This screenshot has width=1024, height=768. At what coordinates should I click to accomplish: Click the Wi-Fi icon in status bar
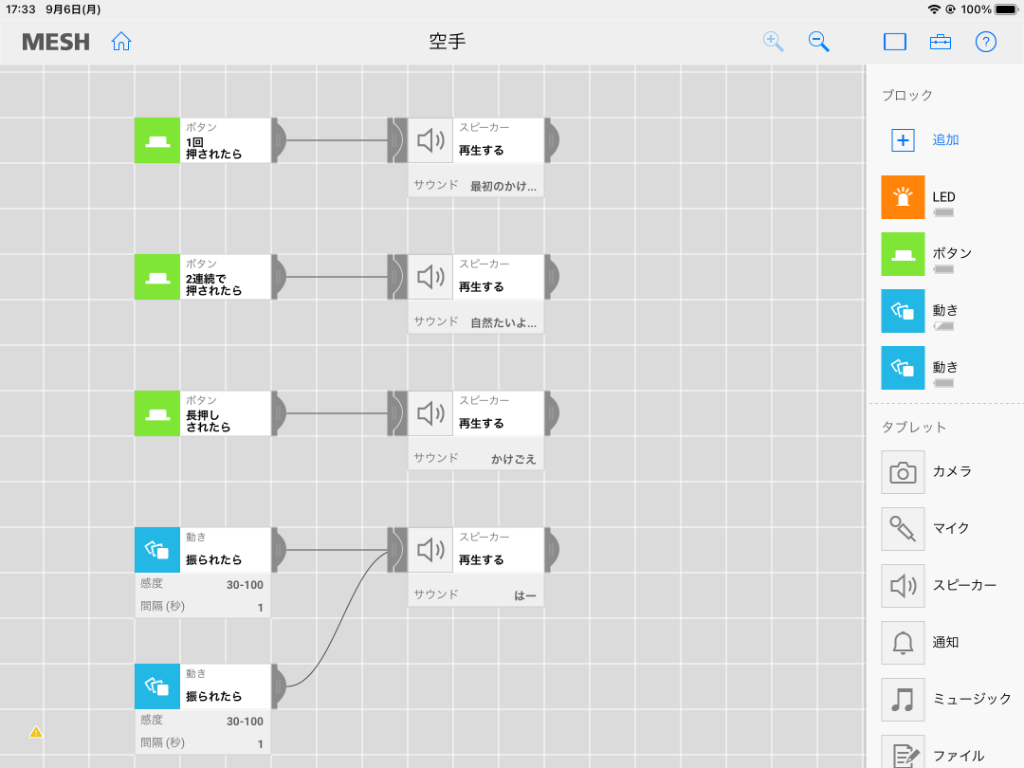[934, 9]
